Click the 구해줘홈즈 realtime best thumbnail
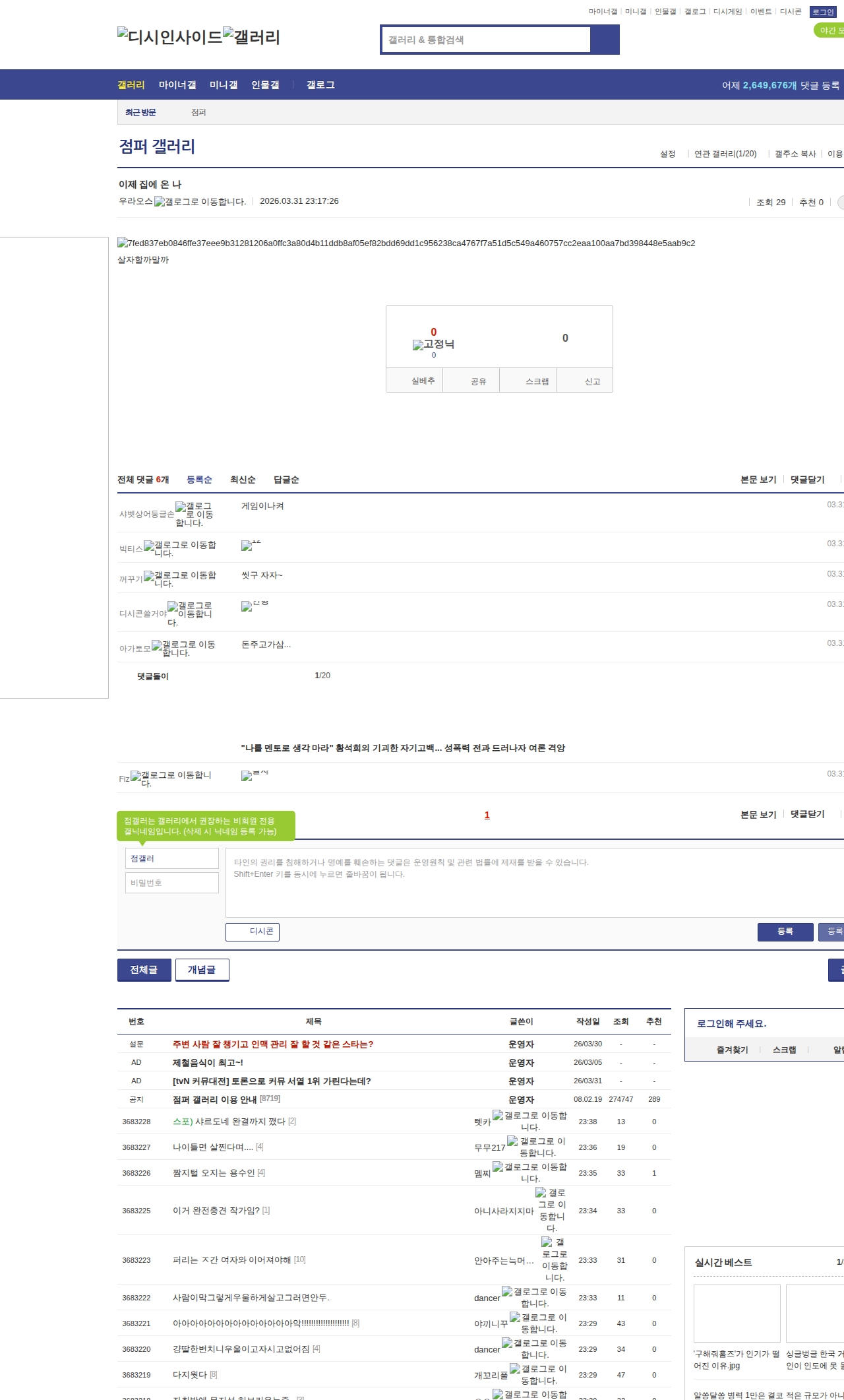Image resolution: width=844 pixels, height=1400 pixels. point(737,1313)
